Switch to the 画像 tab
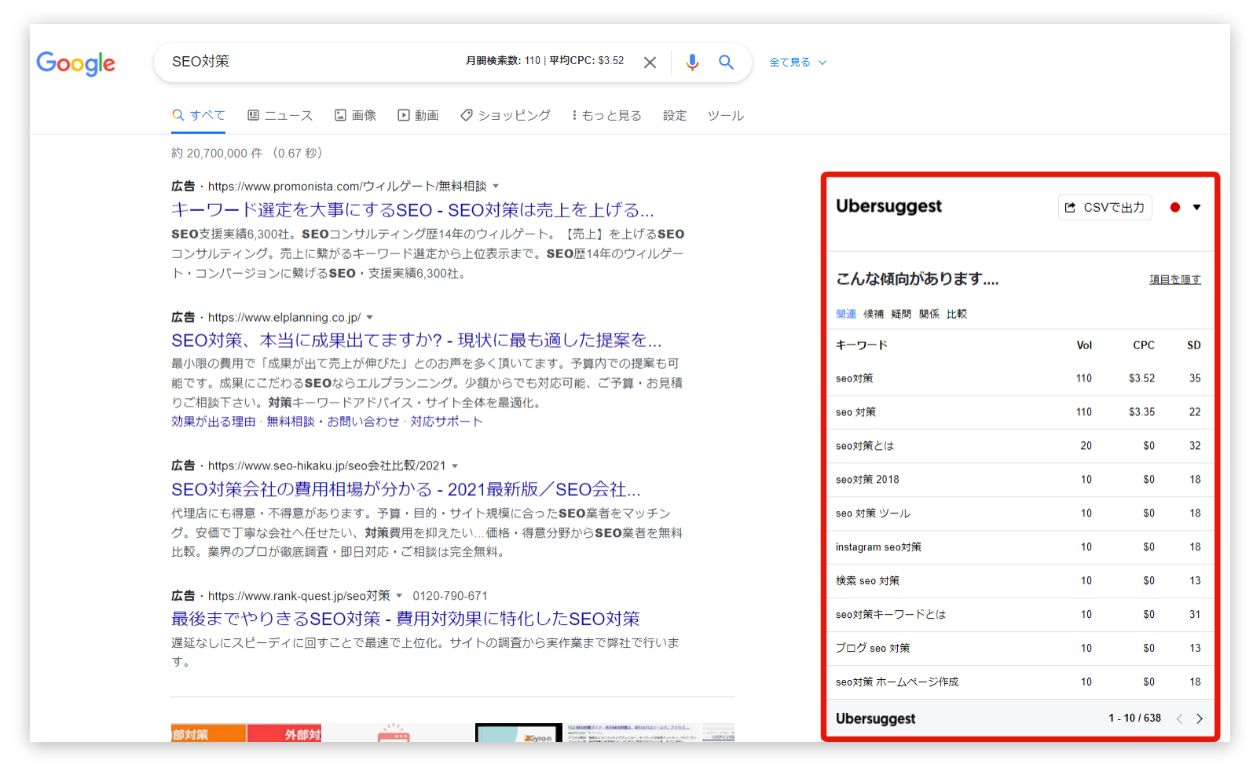This screenshot has width=1260, height=772. 355,115
